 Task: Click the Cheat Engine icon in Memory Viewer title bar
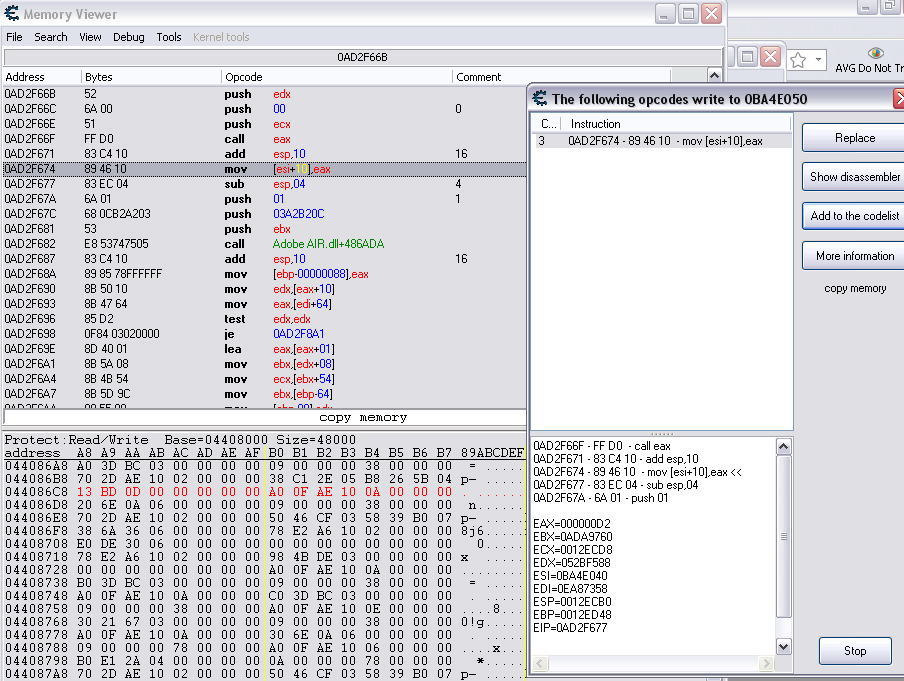[x=12, y=14]
